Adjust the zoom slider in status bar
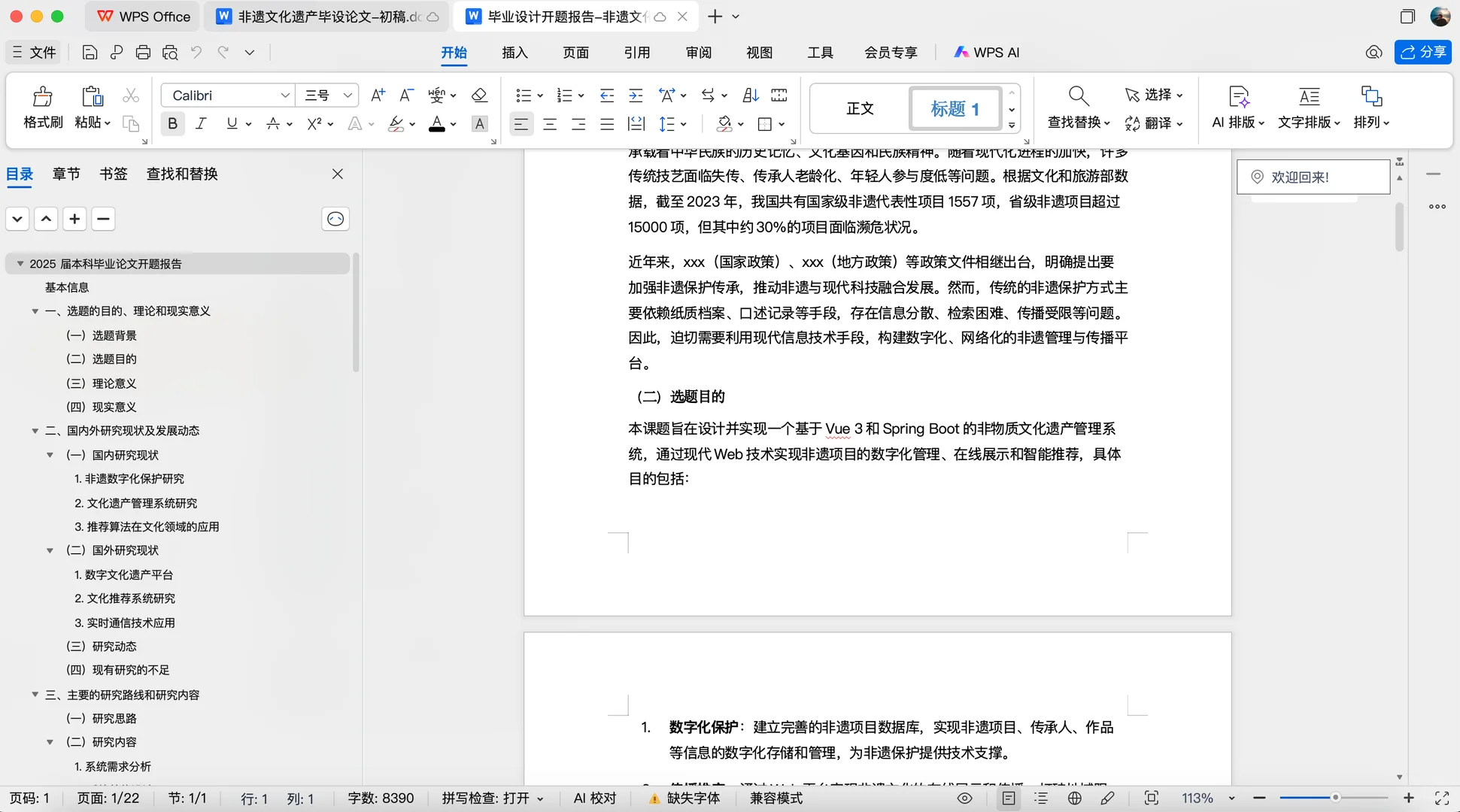1460x812 pixels. (x=1335, y=798)
